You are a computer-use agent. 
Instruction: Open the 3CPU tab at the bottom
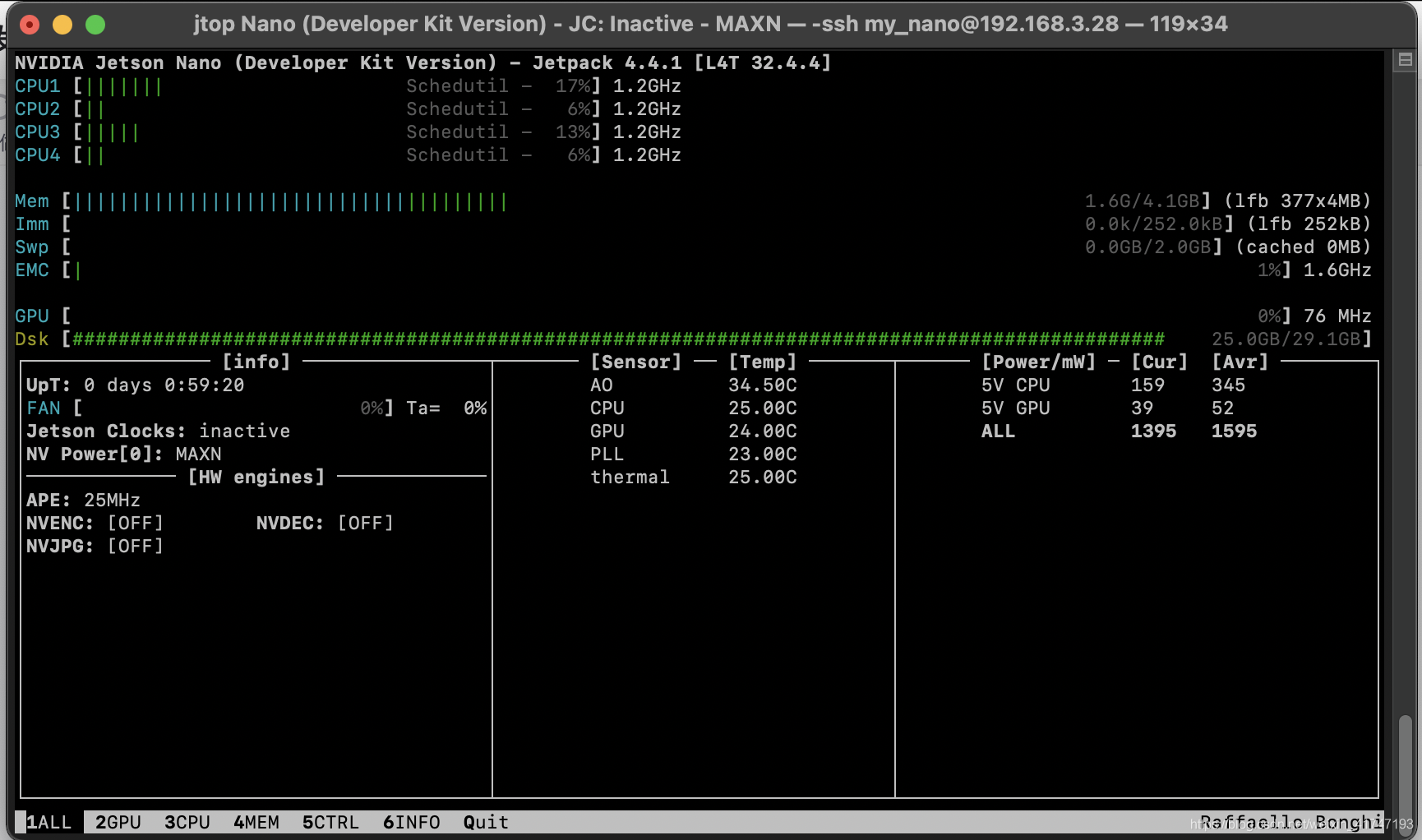click(187, 821)
